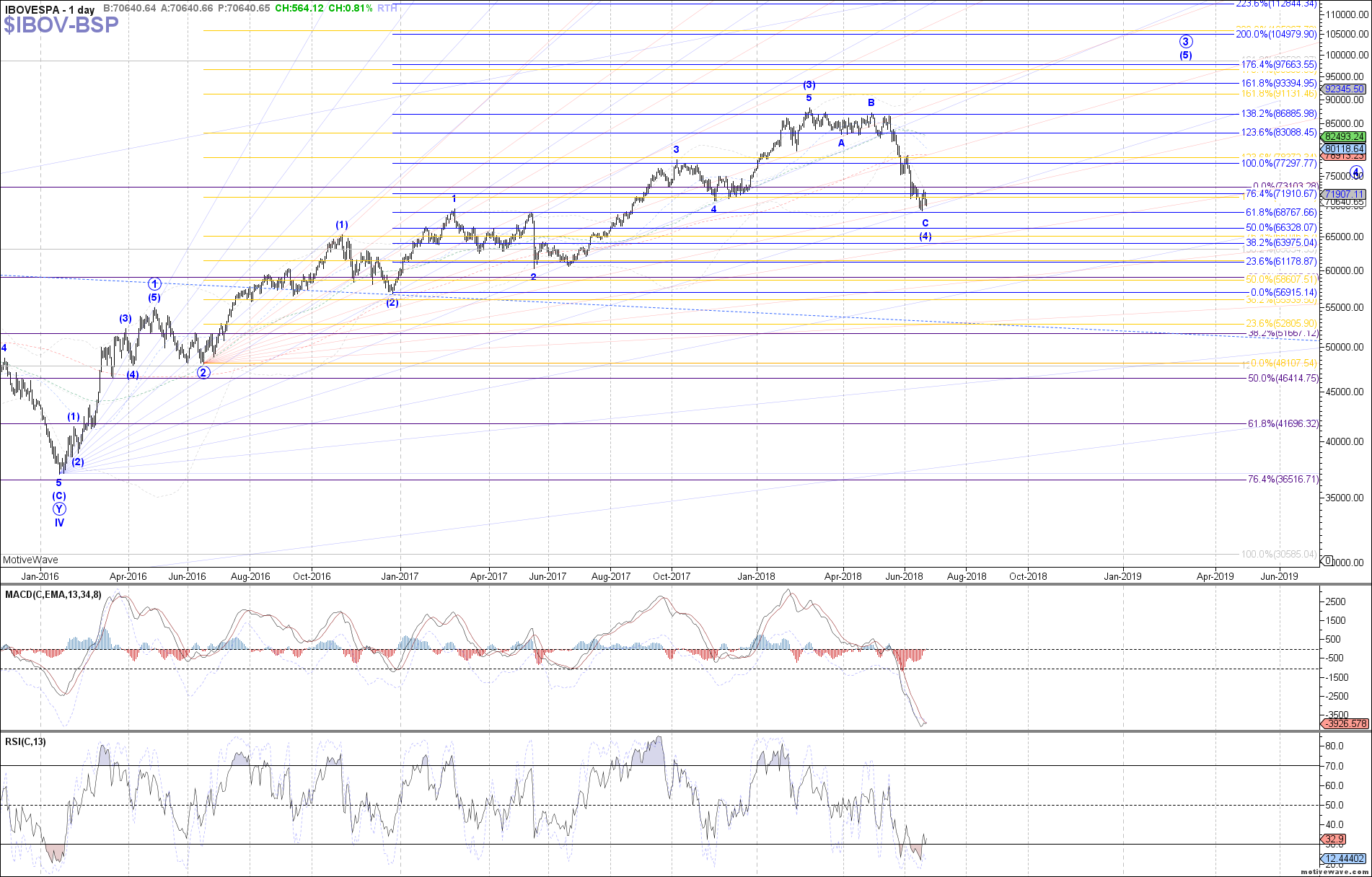Click the Oct-2016 date axis label
The width and height of the screenshot is (1372, 877).
tap(312, 576)
